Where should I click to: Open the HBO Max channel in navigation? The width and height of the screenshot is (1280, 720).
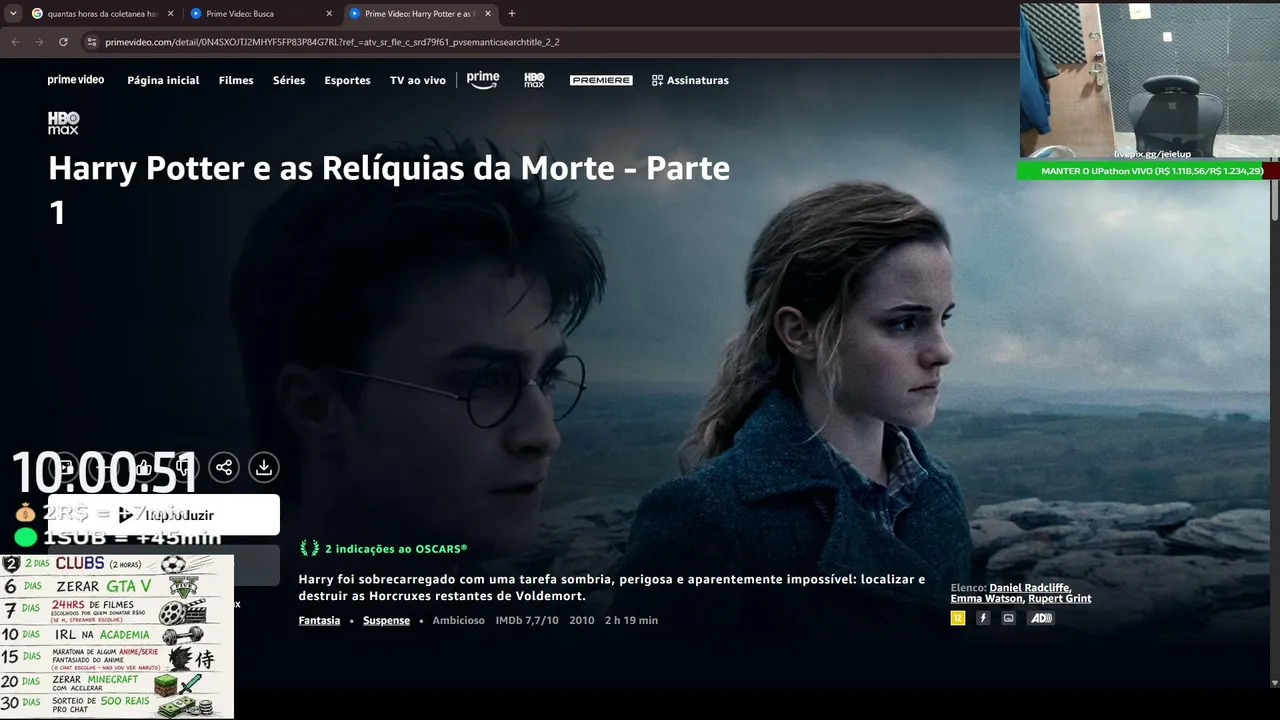pos(534,80)
